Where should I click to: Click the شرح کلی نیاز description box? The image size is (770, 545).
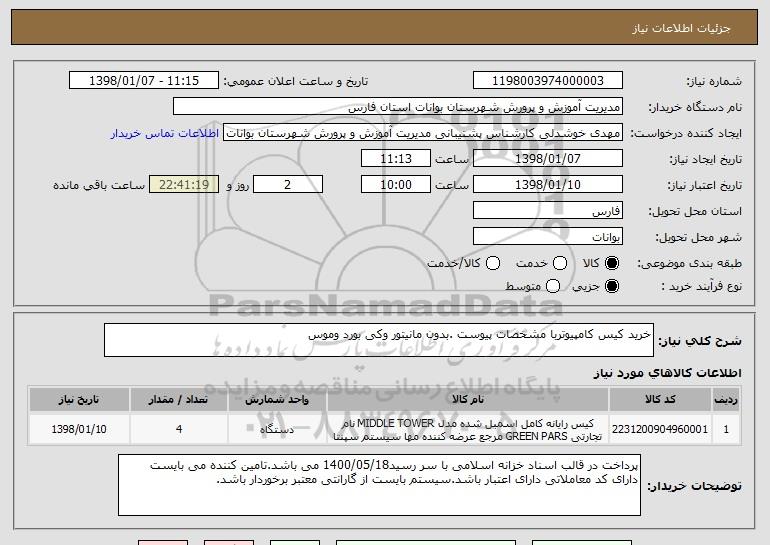[379, 340]
